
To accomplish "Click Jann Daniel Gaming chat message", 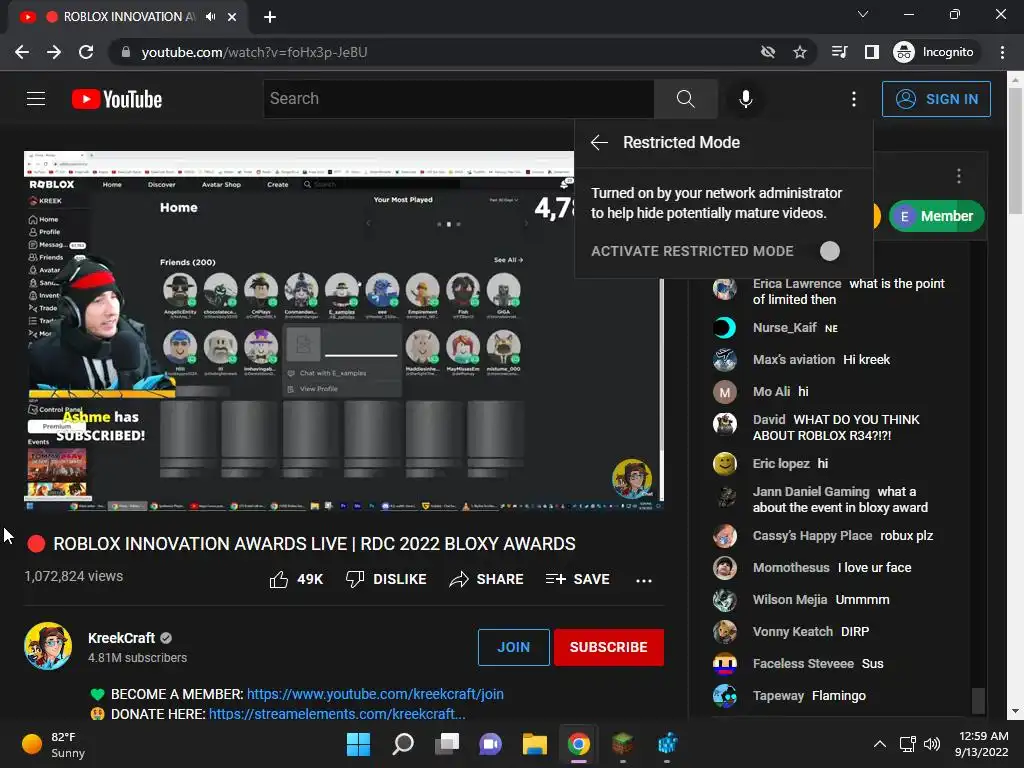I will click(842, 500).
